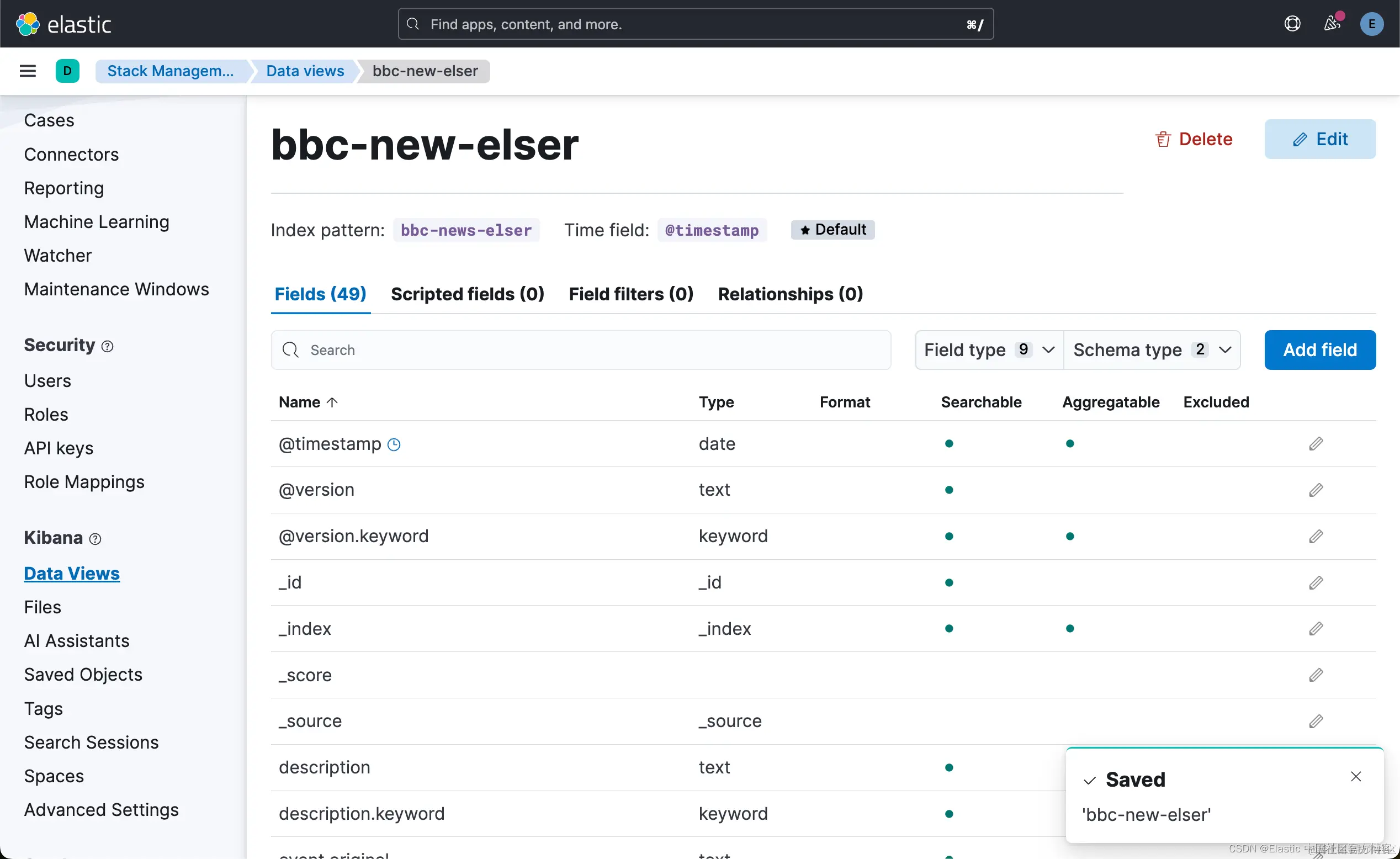
Task: Edit the @timestamp field pencil icon
Action: pyautogui.click(x=1316, y=444)
